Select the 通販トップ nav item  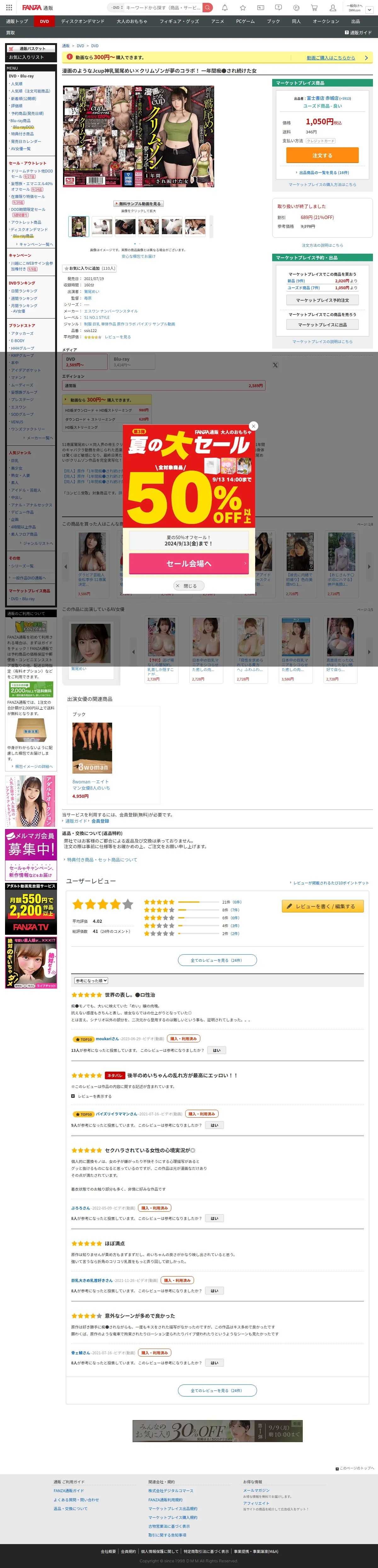click(x=17, y=21)
